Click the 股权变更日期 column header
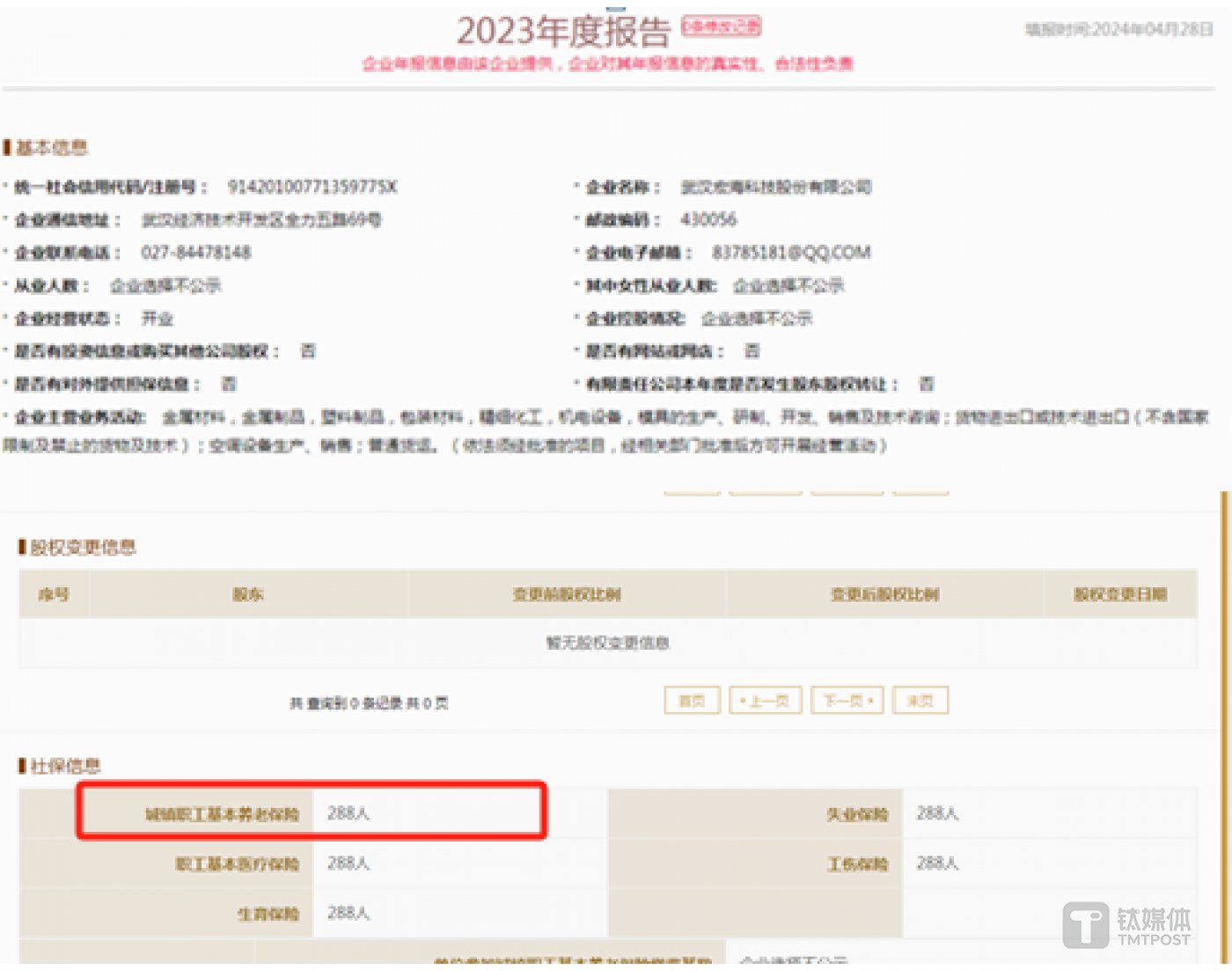 tap(1119, 595)
